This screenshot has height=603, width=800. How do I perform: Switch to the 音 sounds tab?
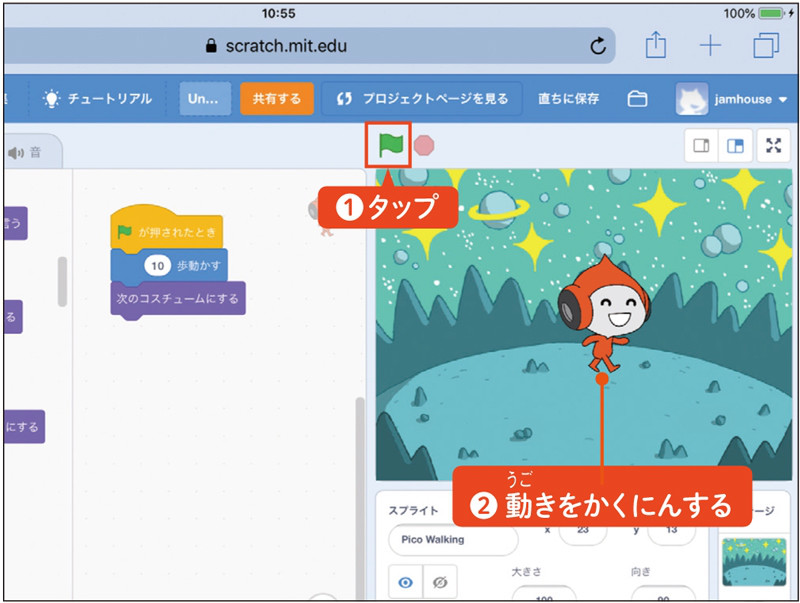point(26,152)
